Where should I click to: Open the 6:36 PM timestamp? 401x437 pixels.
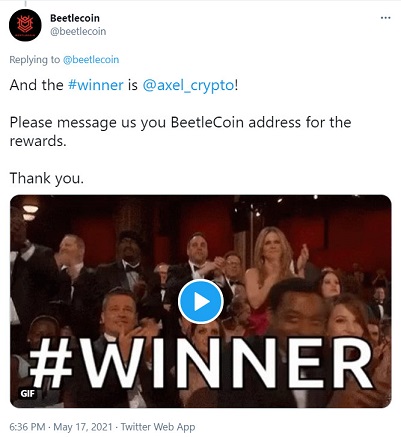pos(27,427)
